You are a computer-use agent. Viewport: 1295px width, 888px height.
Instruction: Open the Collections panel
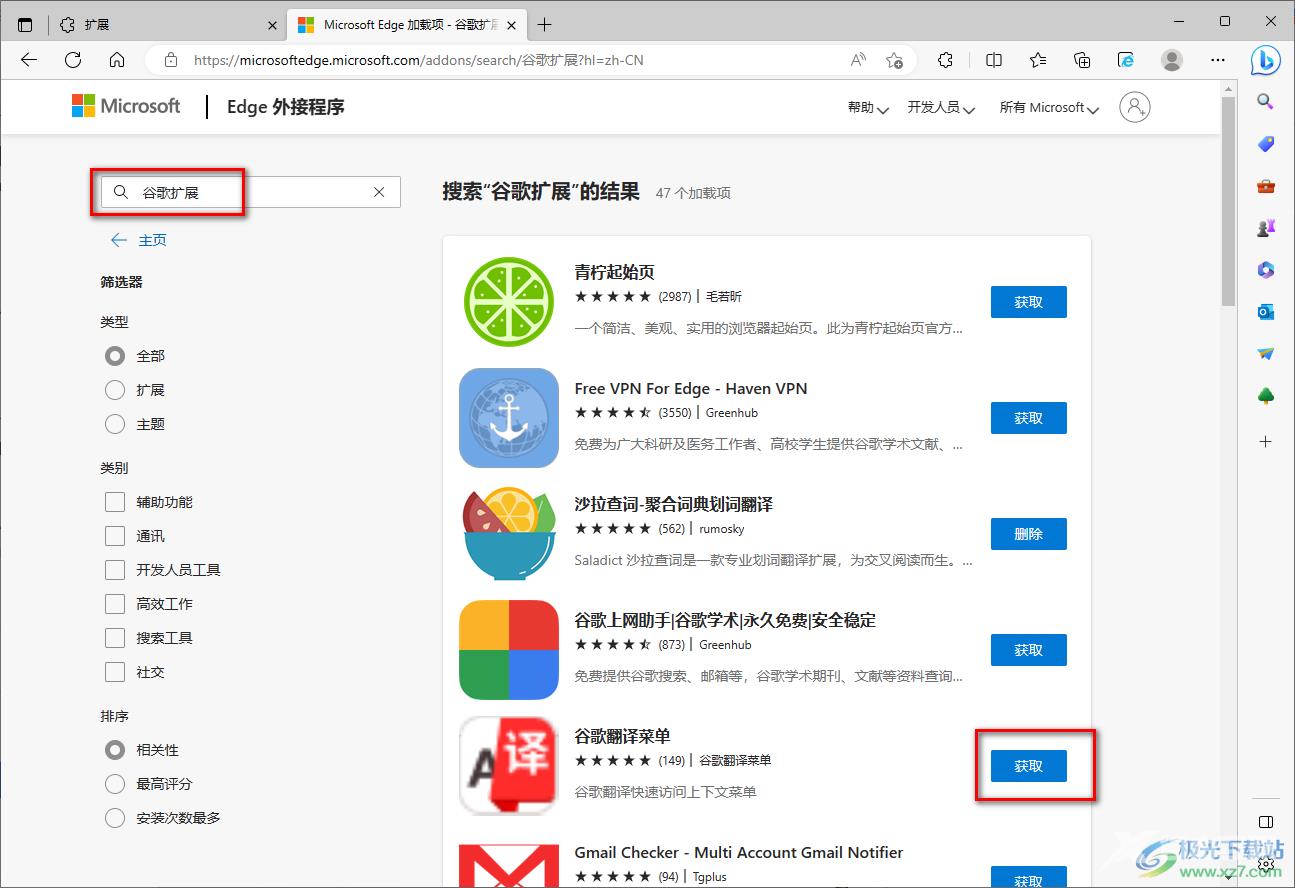point(1082,60)
